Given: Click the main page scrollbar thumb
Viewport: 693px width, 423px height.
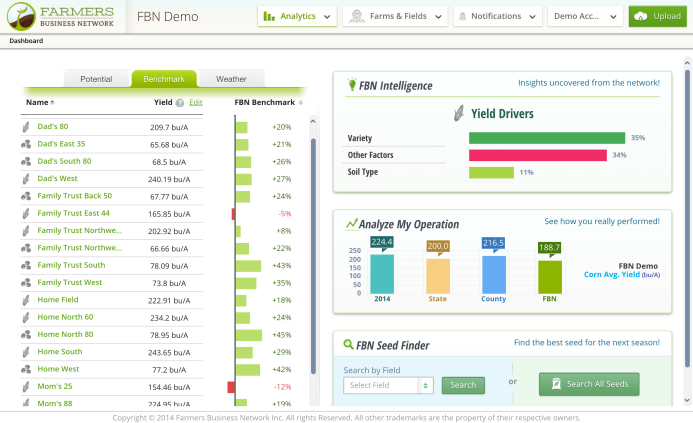Looking at the screenshot, I should coord(687,219).
